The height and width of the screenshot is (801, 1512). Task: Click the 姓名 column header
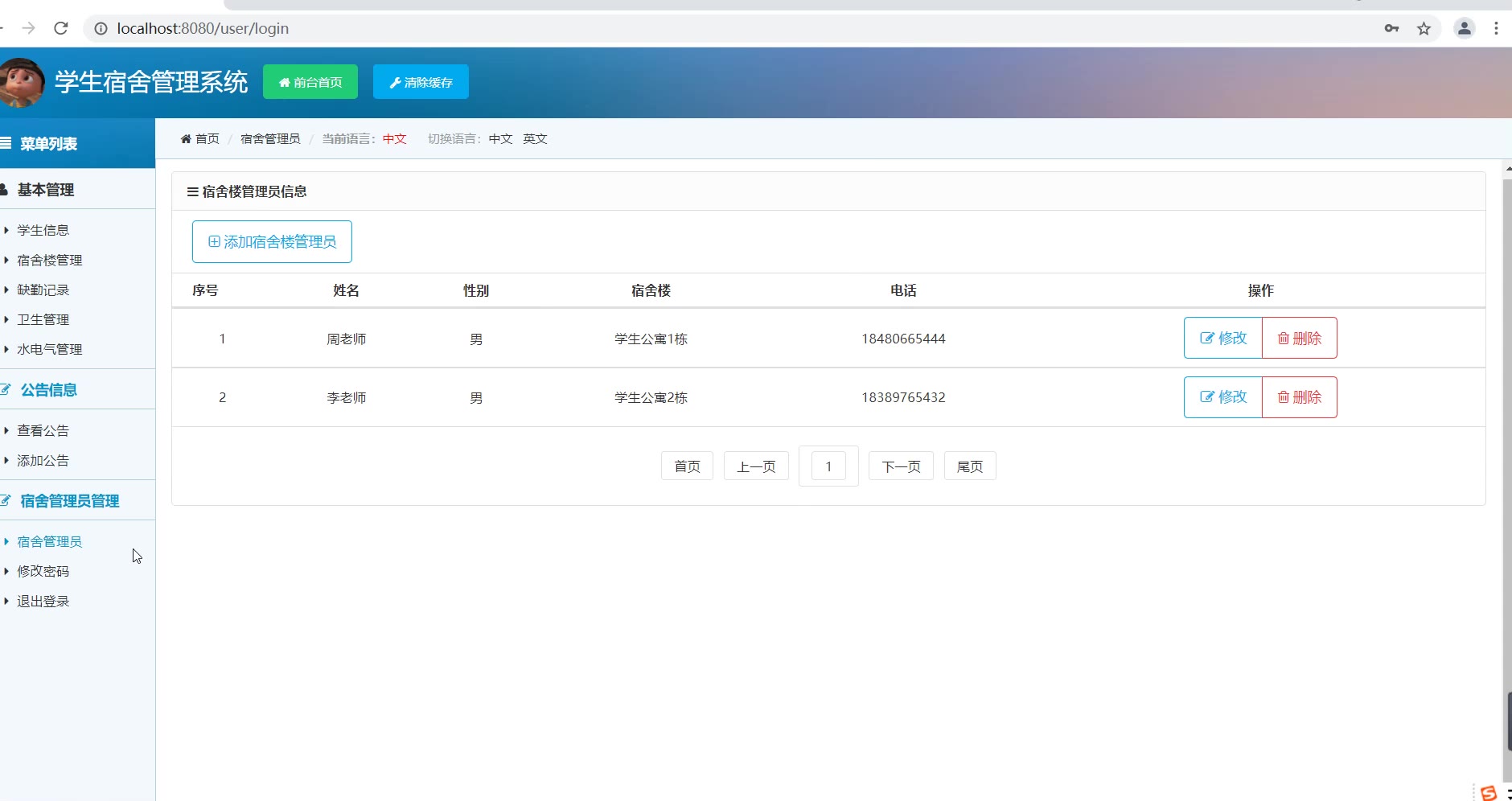(x=346, y=290)
